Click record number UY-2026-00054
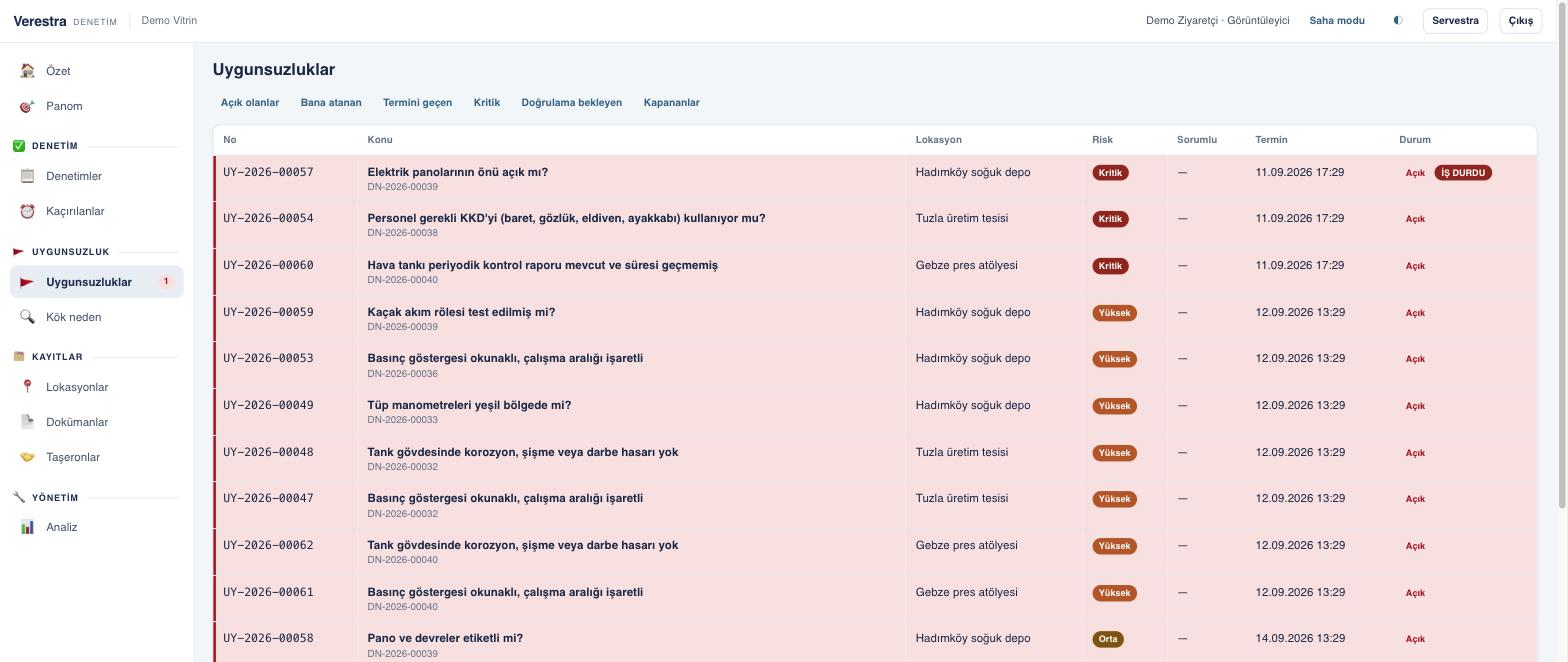The height and width of the screenshot is (662, 1568). [268, 218]
